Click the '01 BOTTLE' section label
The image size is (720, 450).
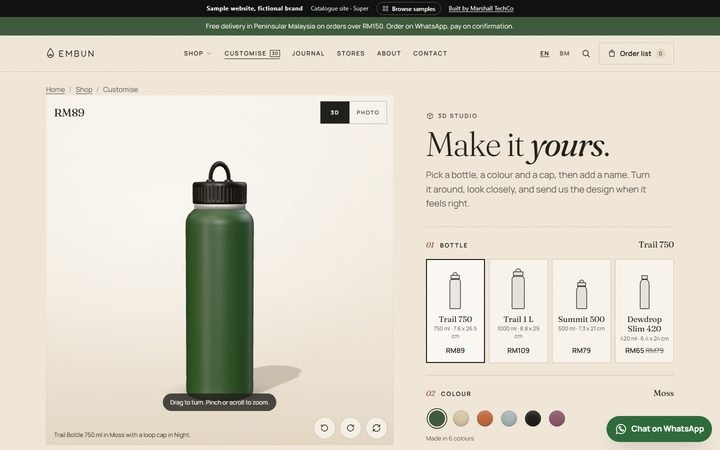pyautogui.click(x=447, y=245)
